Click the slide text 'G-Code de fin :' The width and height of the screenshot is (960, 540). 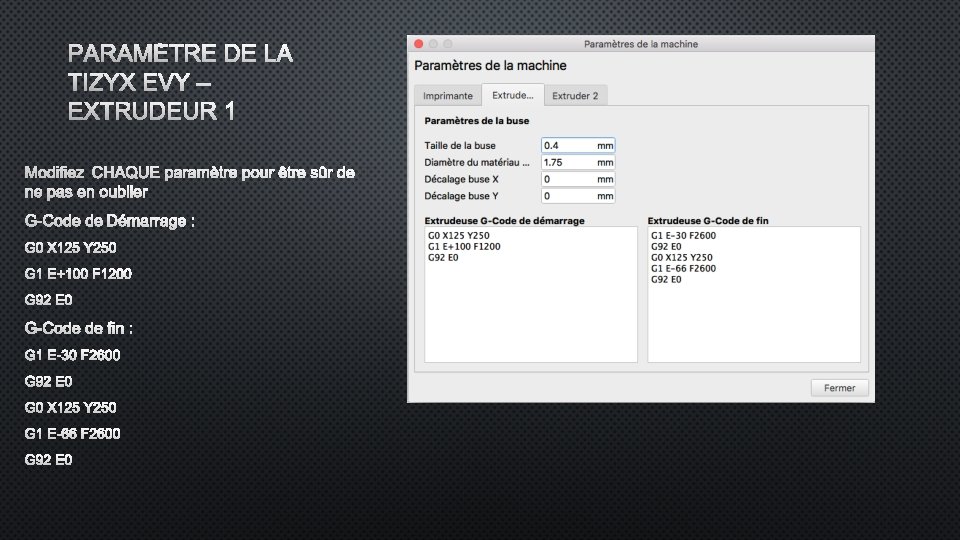pyautogui.click(x=78, y=328)
